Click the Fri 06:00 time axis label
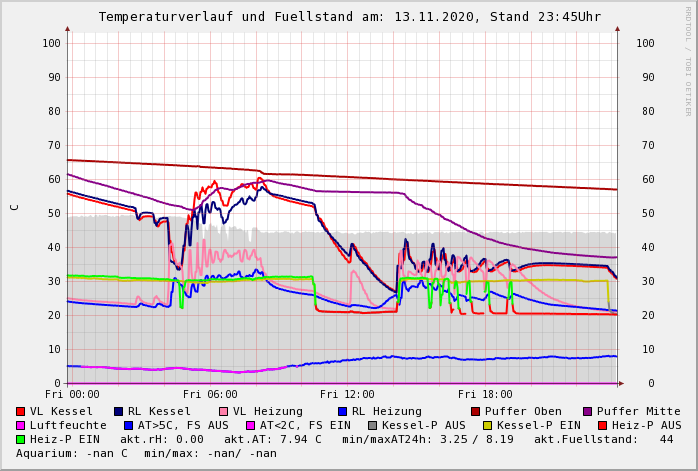This screenshot has height=471, width=698. point(210,394)
